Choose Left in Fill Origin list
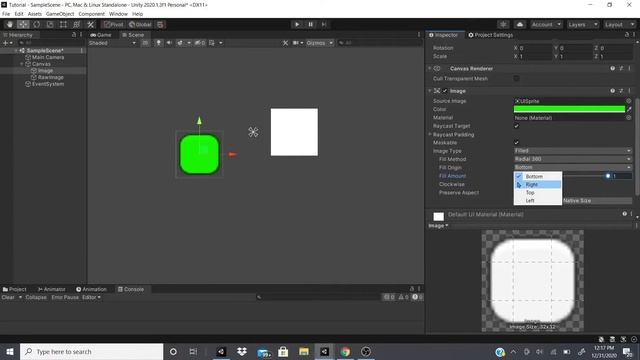This screenshot has width=640, height=360. pyautogui.click(x=538, y=200)
